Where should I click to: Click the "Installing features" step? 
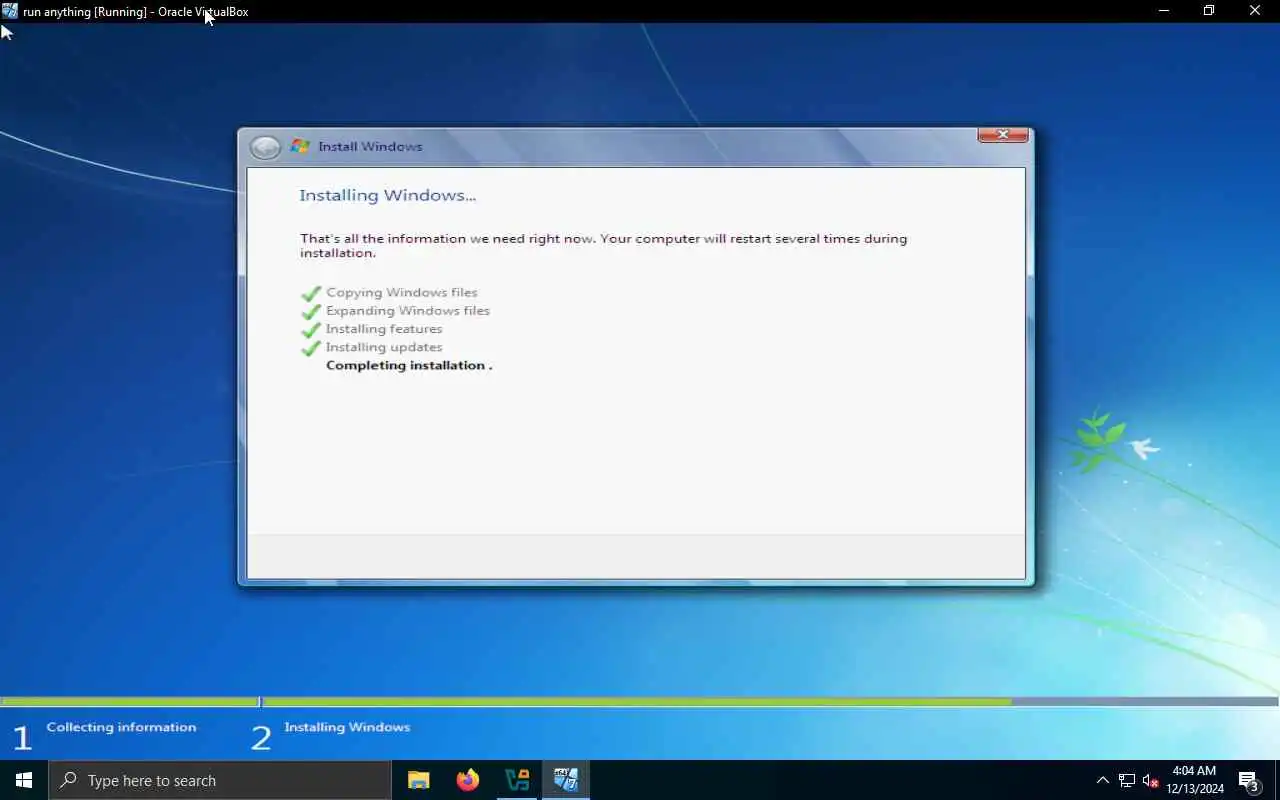click(x=384, y=328)
